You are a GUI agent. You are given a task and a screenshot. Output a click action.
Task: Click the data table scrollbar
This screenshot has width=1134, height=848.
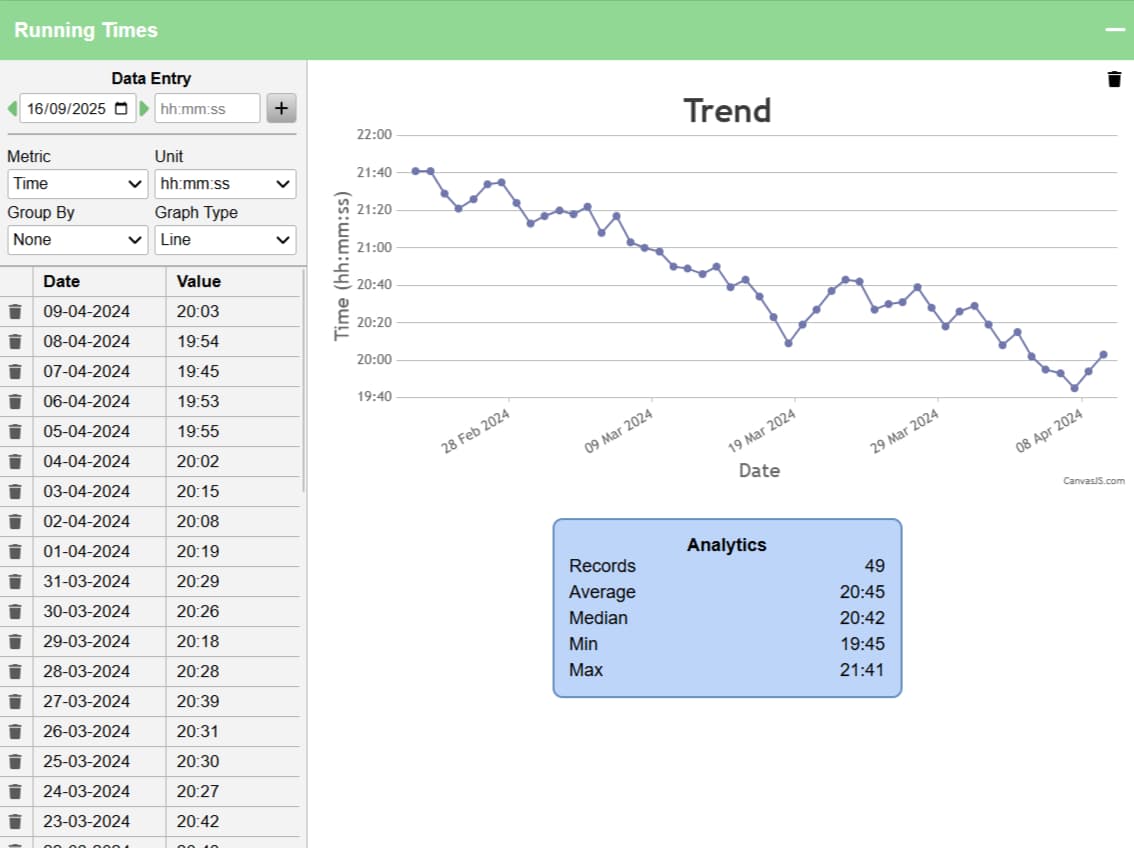[x=303, y=383]
